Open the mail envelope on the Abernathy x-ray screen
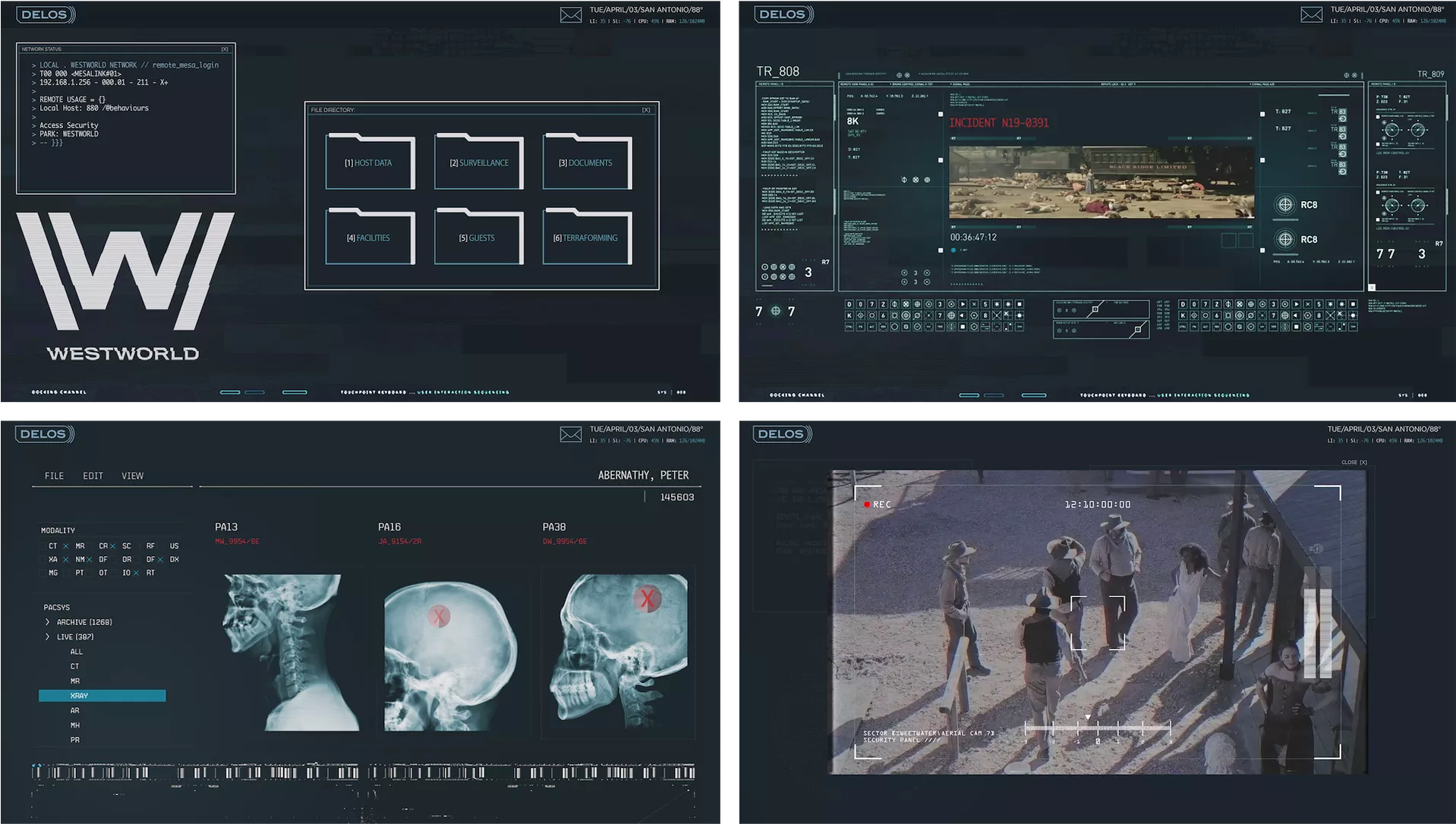Image resolution: width=1456 pixels, height=824 pixels. tap(571, 435)
